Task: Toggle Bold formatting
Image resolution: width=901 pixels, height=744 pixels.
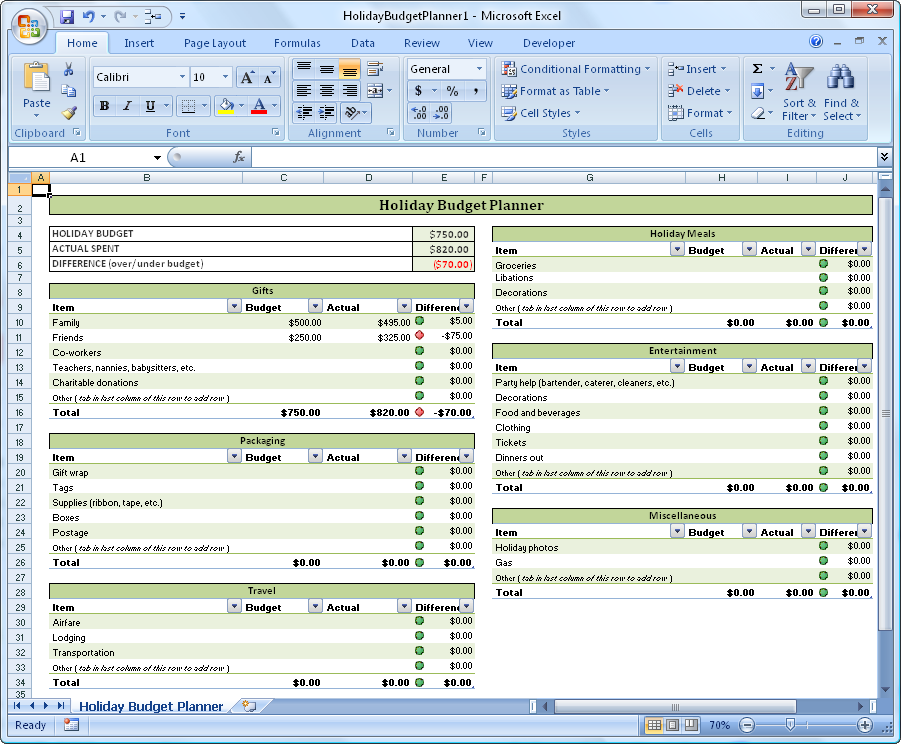Action: [104, 106]
